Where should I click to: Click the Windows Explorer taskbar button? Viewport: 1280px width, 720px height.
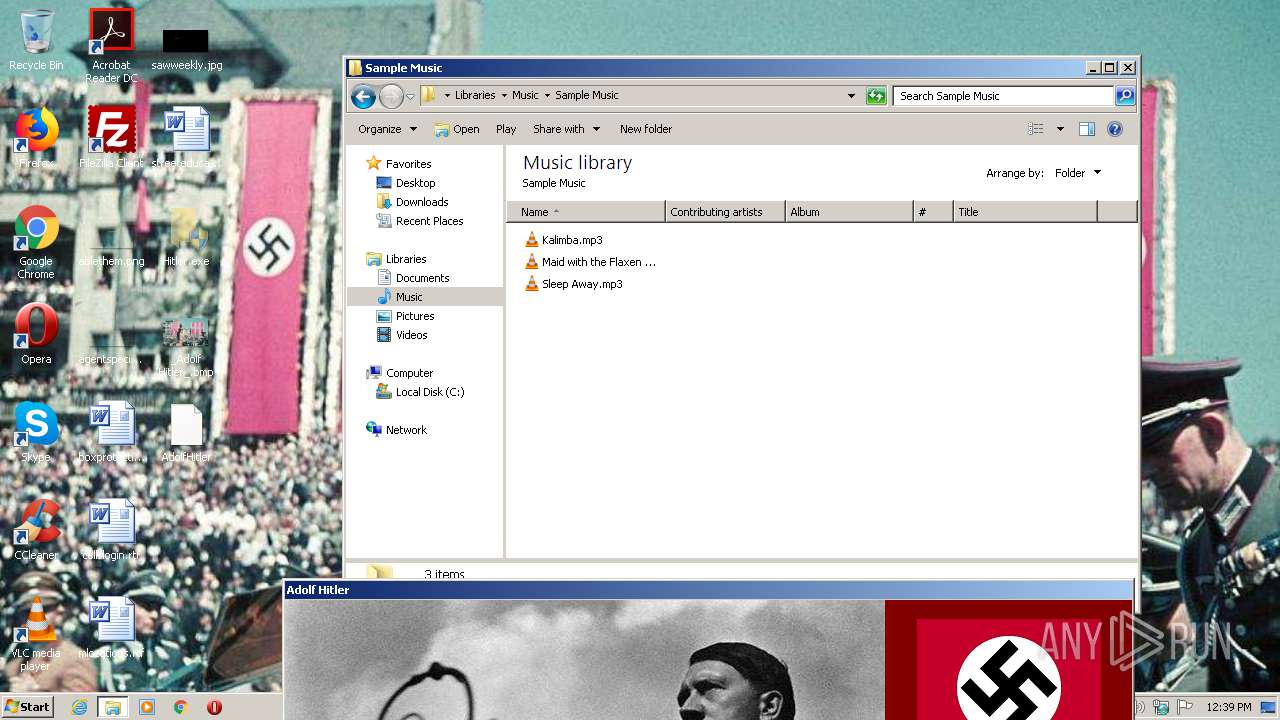(x=113, y=707)
